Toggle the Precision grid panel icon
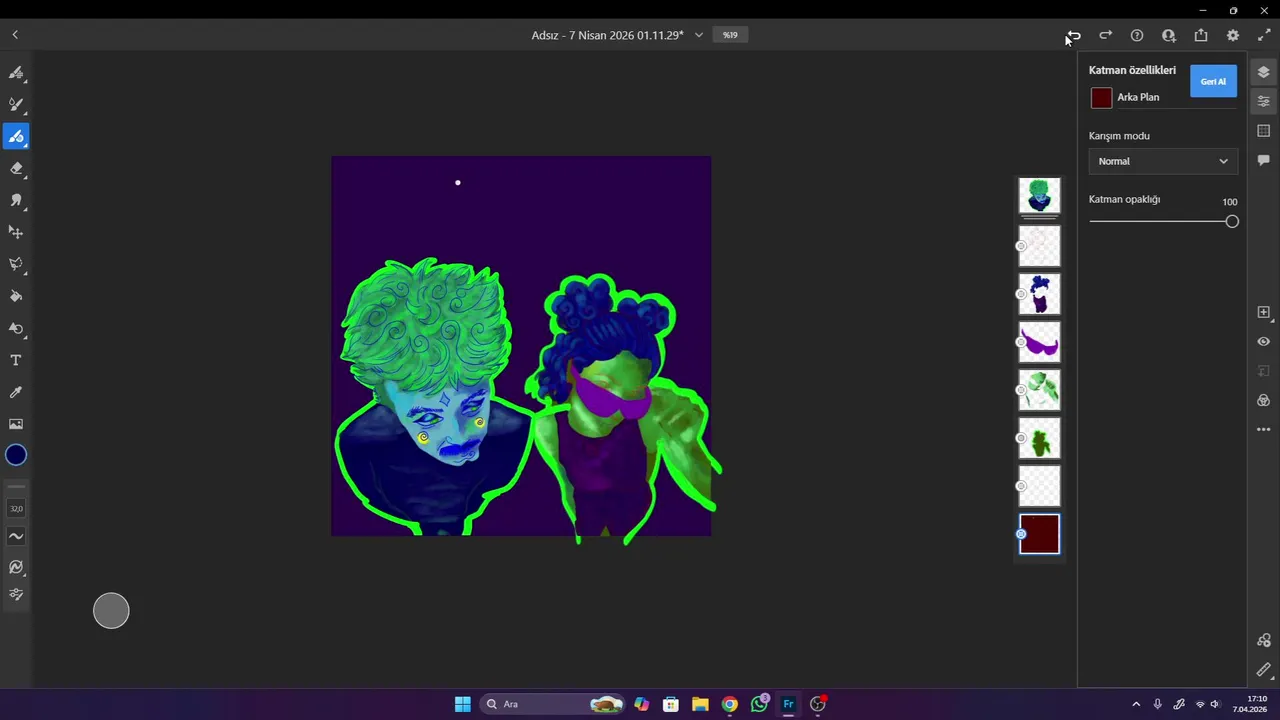This screenshot has height=720, width=1280. point(1264,131)
